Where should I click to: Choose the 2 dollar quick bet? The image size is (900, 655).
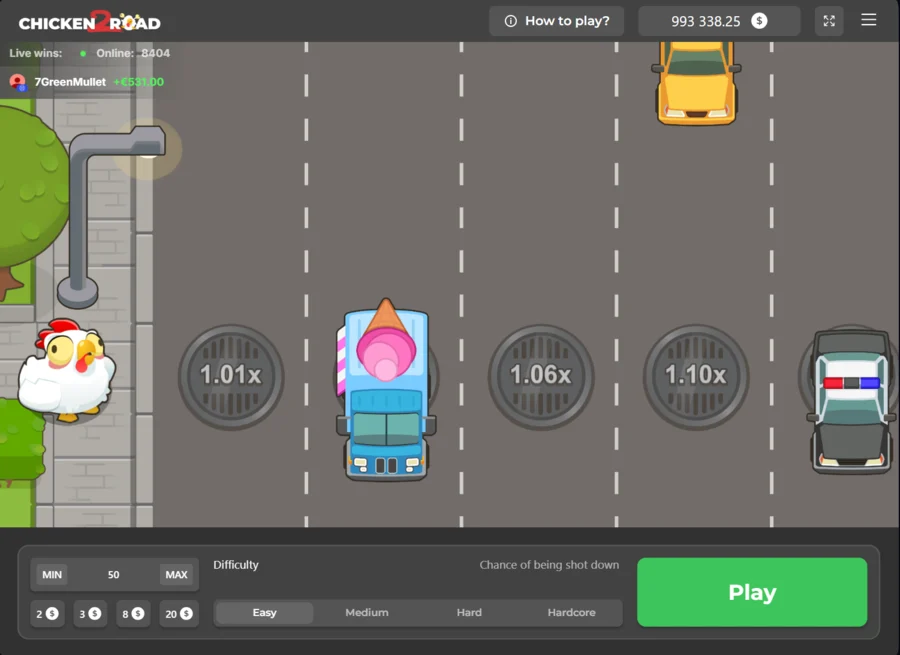[x=47, y=614]
